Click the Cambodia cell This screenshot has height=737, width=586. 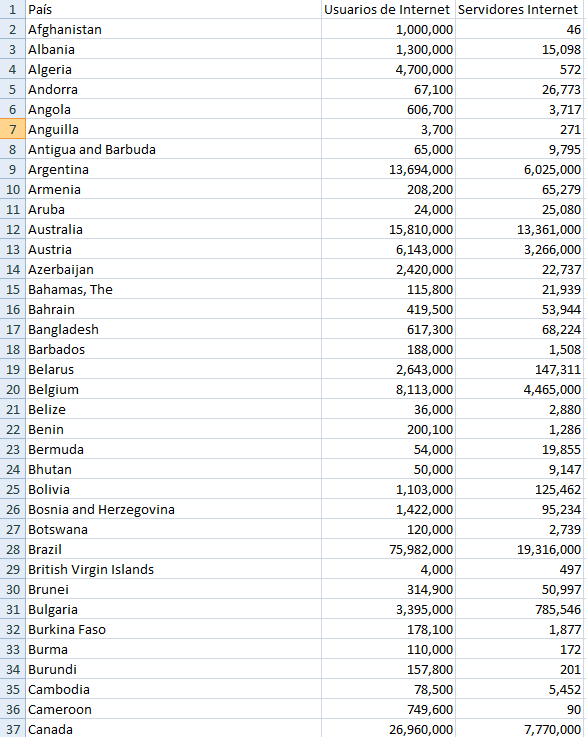(173, 689)
